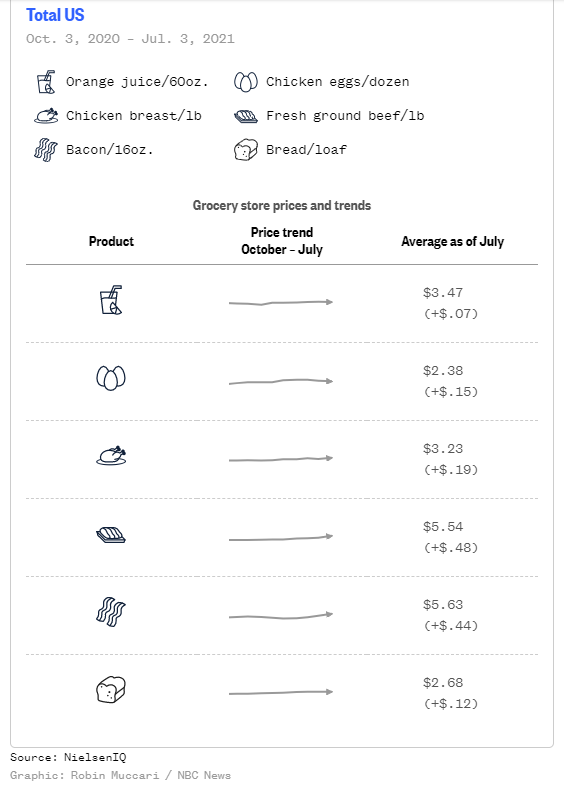Select the bread icon in table row

pyautogui.click(x=111, y=689)
